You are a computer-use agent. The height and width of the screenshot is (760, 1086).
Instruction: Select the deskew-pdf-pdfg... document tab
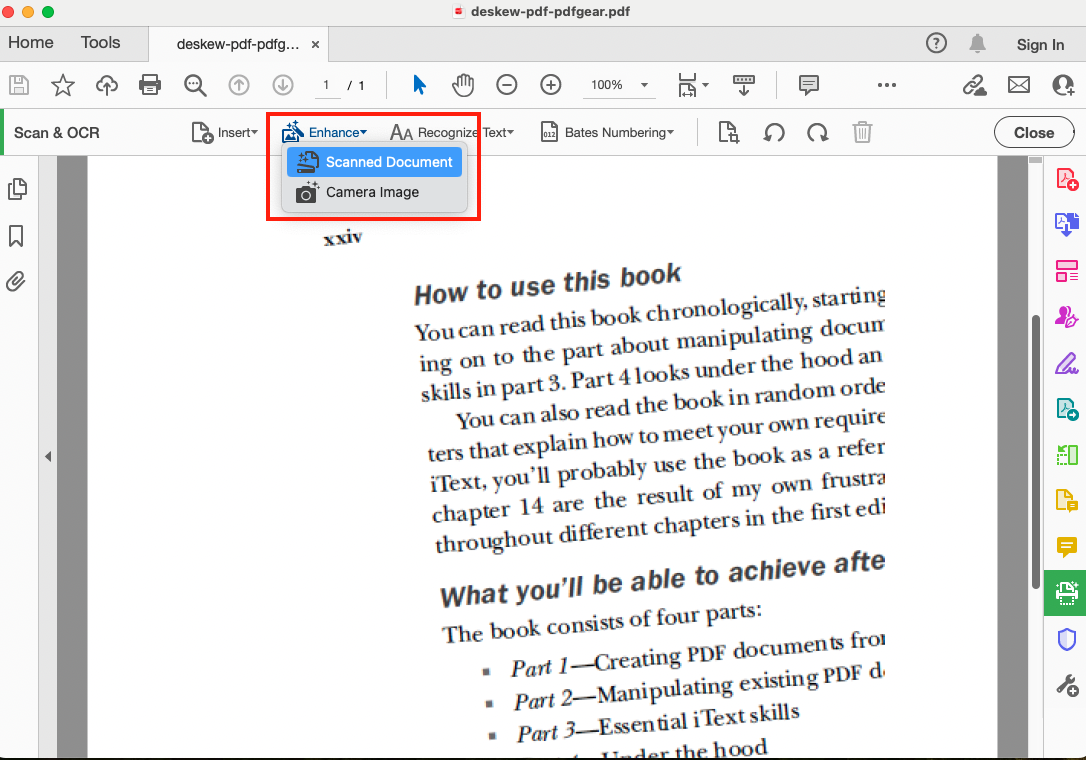coord(238,44)
